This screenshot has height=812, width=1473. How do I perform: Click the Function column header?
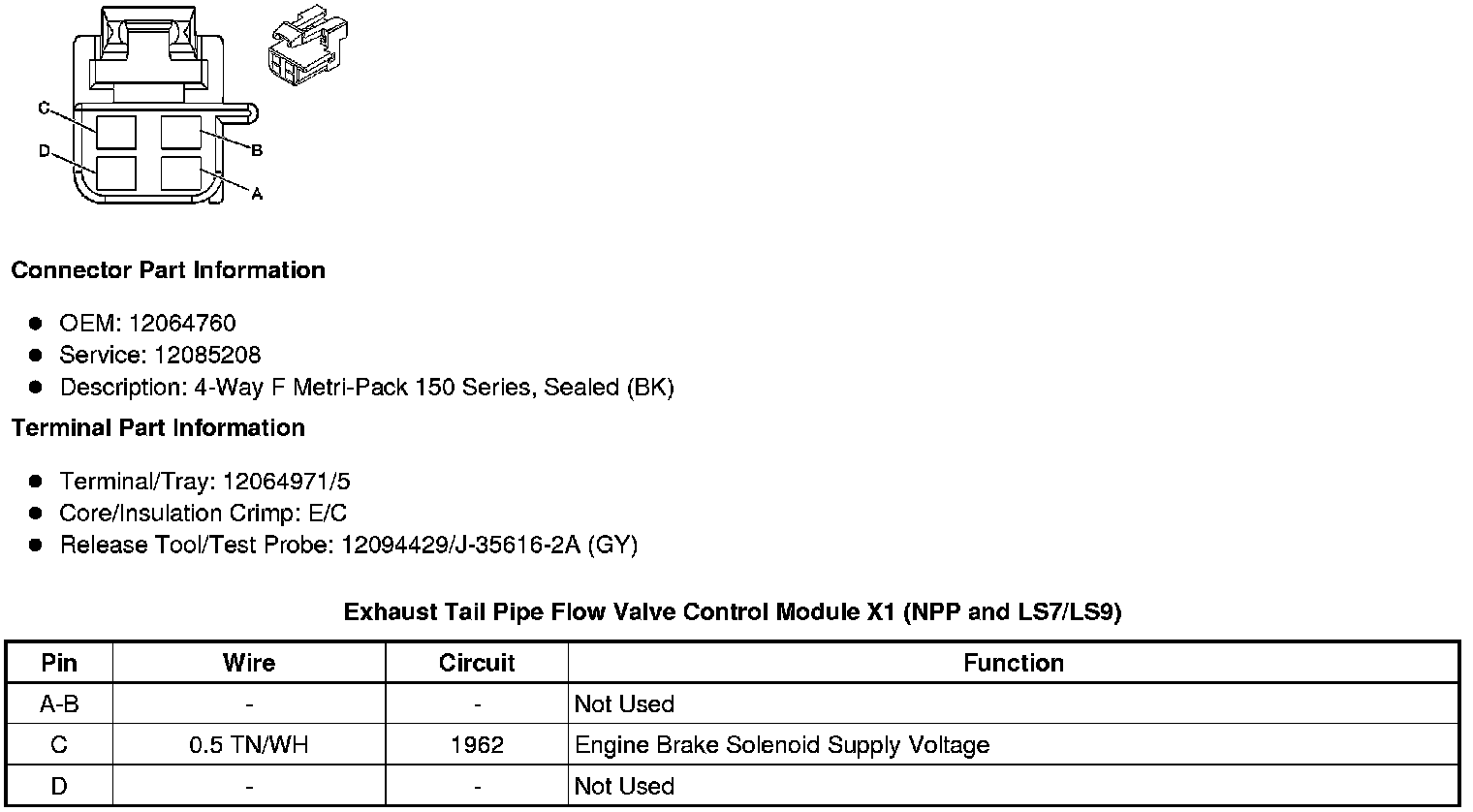pos(1014,663)
